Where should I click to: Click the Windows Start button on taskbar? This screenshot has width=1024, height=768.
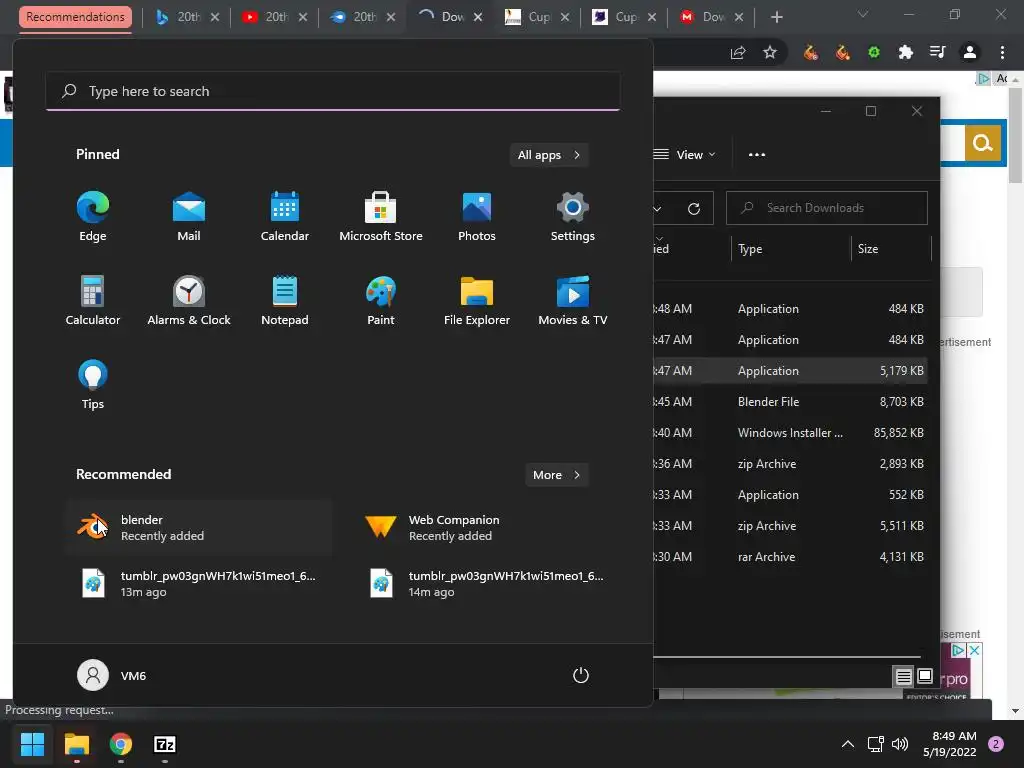click(x=32, y=744)
